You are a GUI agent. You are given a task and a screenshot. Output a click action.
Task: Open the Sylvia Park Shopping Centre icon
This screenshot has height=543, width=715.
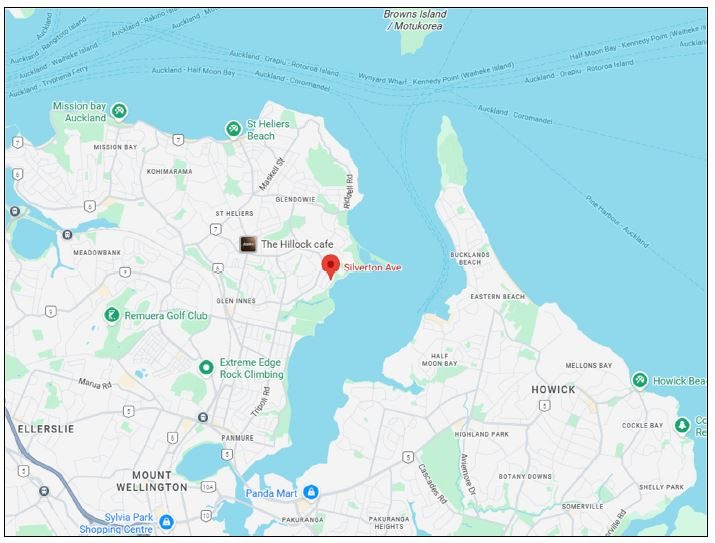click(166, 522)
